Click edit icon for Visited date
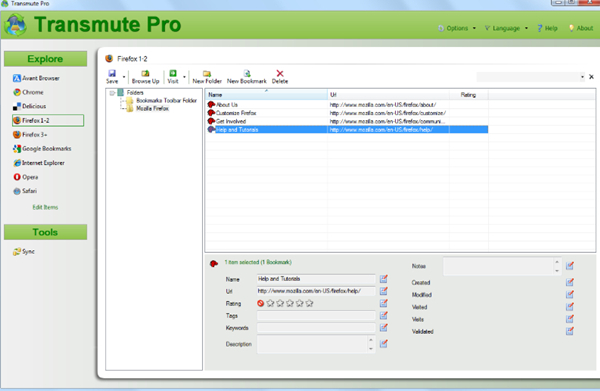Viewport: 600px width, 391px height. [x=570, y=307]
